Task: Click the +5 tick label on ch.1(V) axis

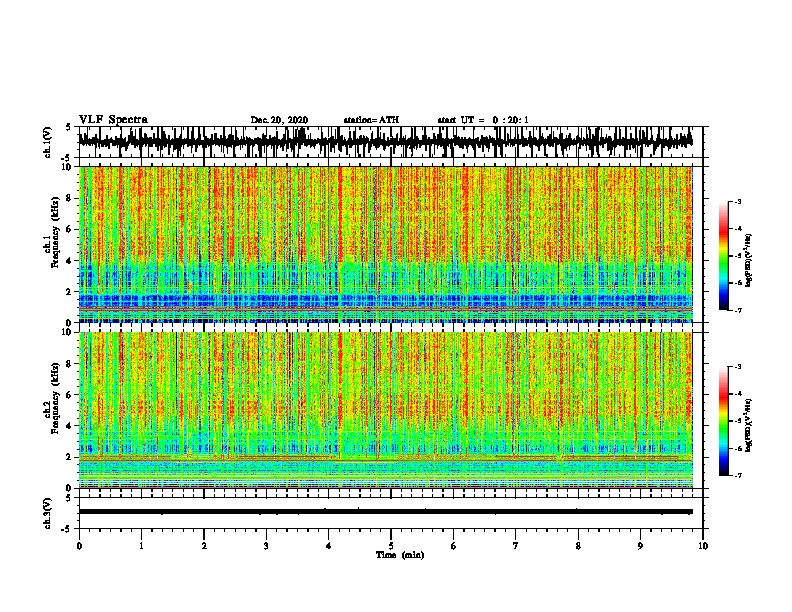Action: 69,128
